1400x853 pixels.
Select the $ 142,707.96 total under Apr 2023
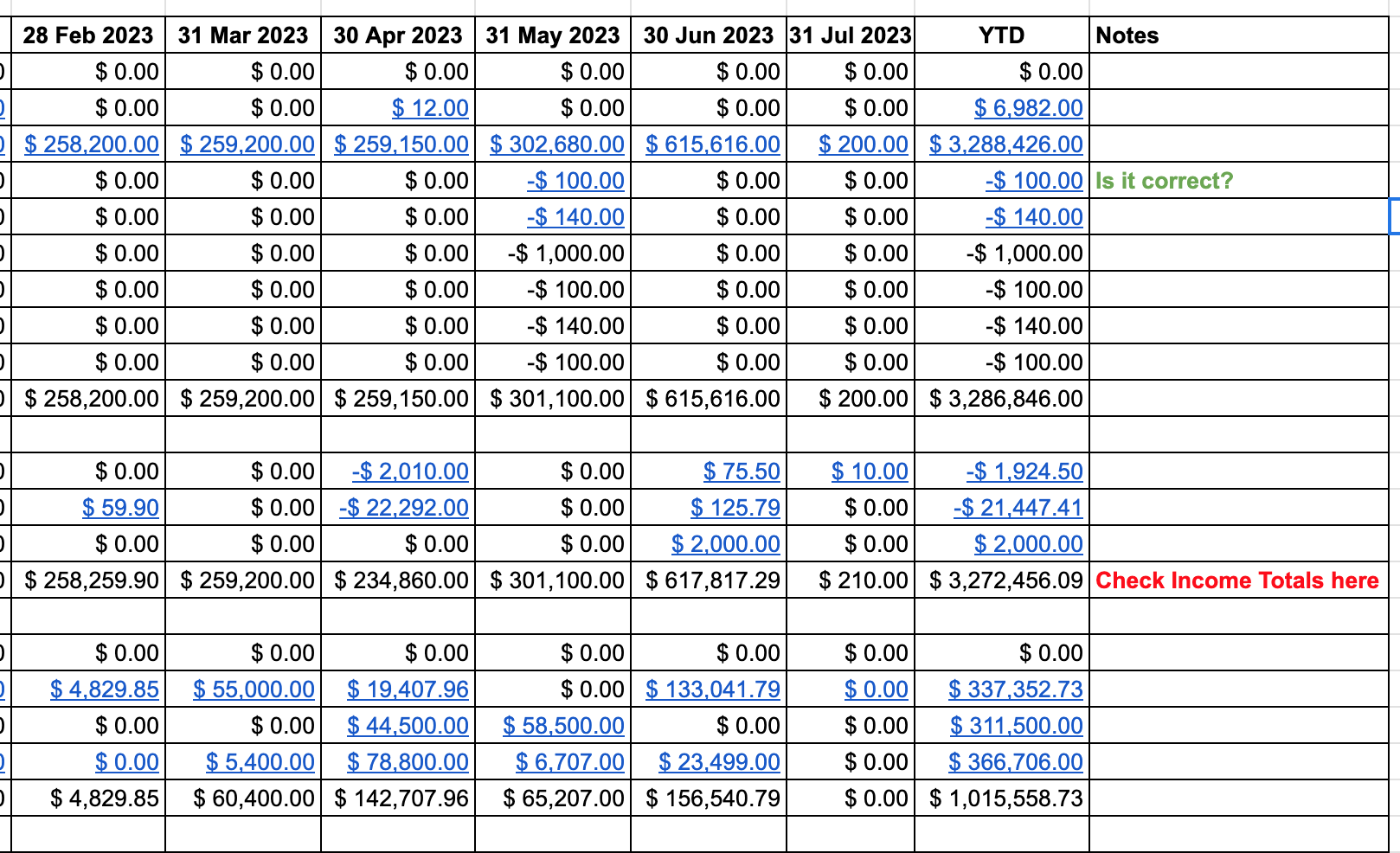(x=398, y=798)
